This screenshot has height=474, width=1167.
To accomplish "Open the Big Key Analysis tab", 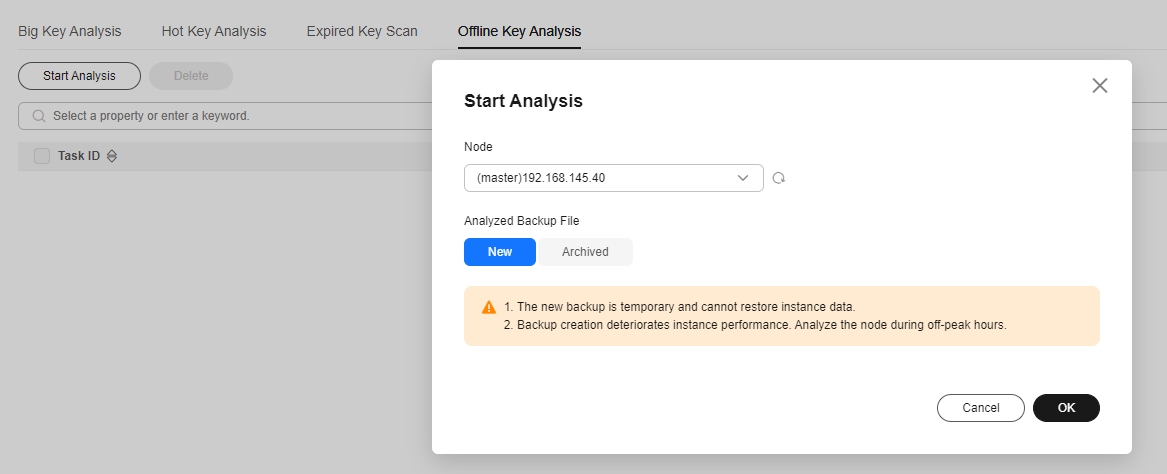I will [x=70, y=31].
